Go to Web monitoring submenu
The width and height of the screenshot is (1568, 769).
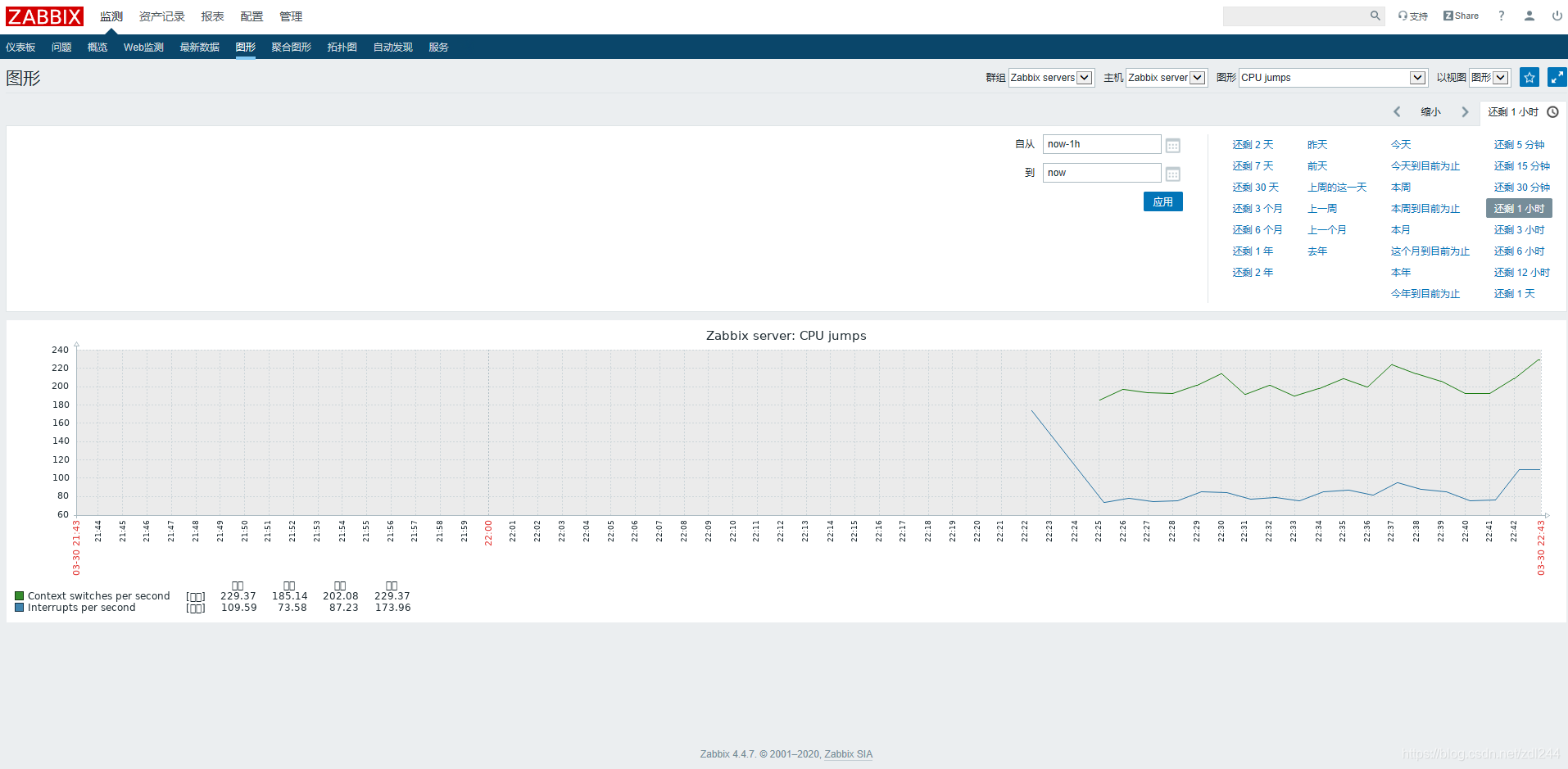tap(143, 47)
